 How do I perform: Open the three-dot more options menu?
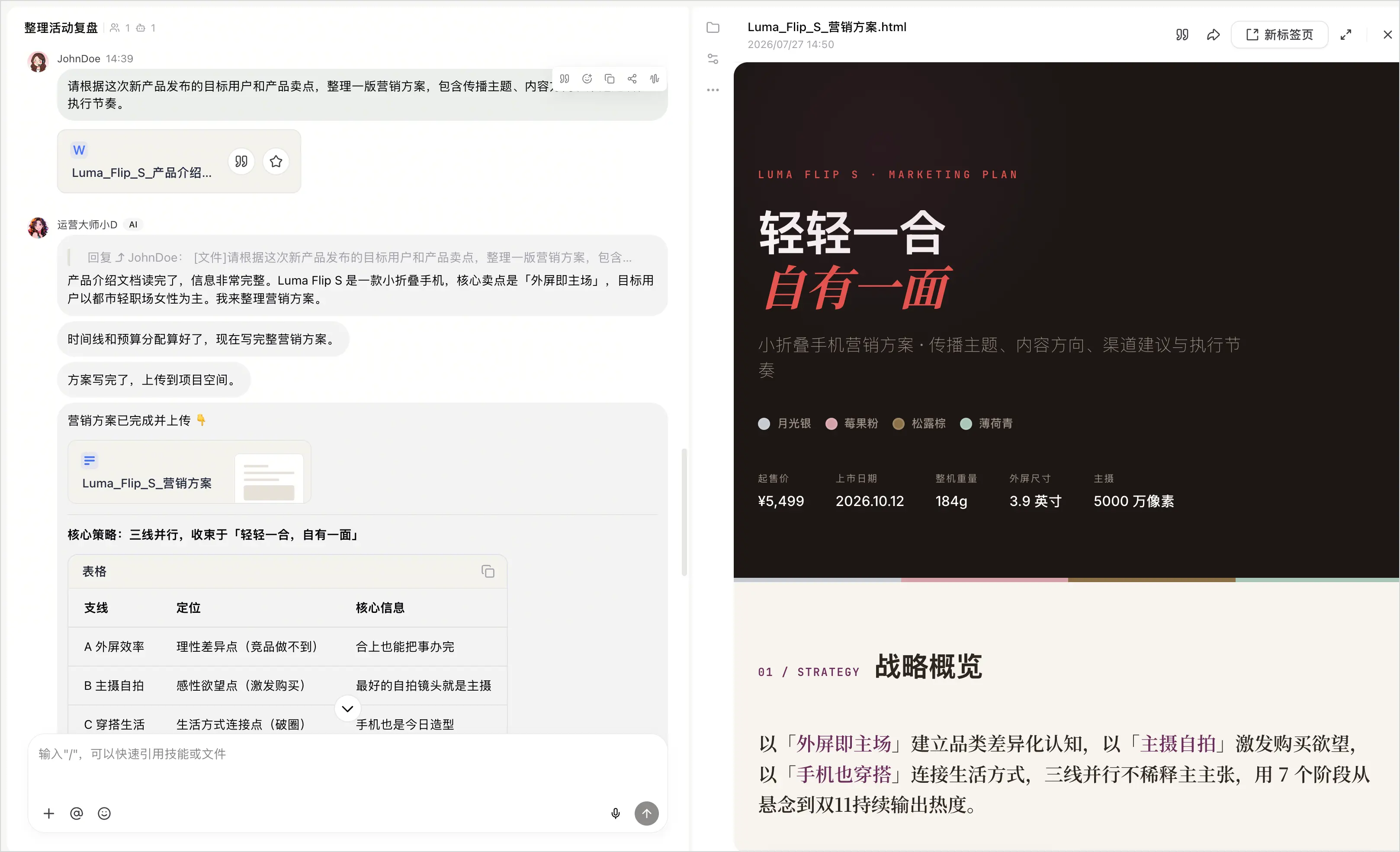pyautogui.click(x=713, y=90)
